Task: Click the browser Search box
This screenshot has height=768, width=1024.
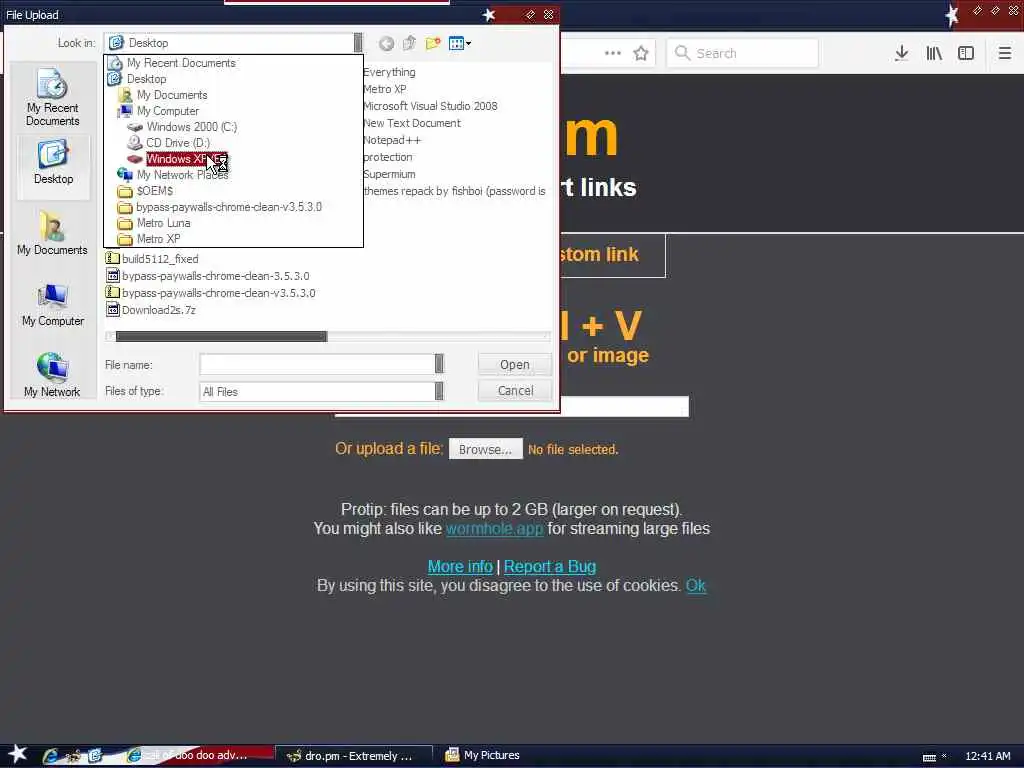Action: (x=743, y=53)
